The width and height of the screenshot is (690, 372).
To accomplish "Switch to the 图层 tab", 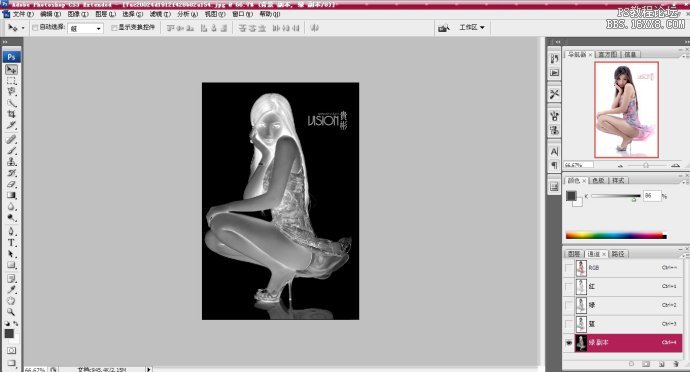I will (574, 254).
